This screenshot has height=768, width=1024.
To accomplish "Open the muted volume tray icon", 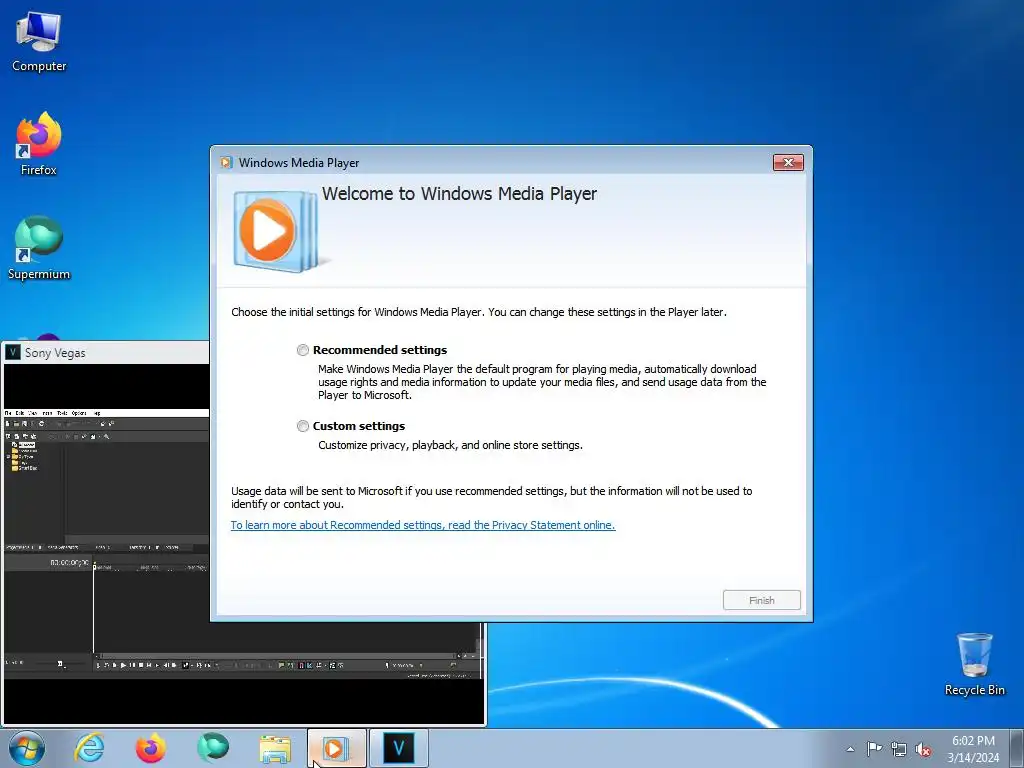I will (x=923, y=749).
